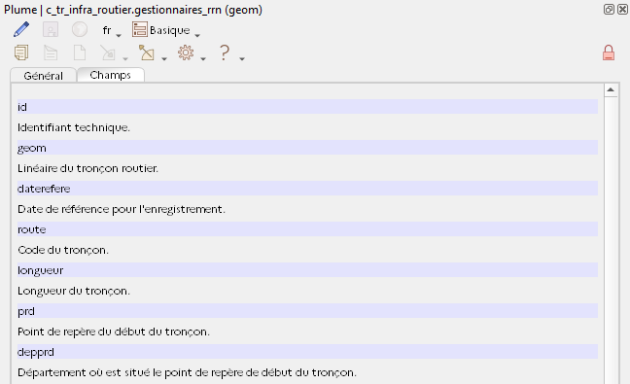Float the Plume panel with undock button

[x=609, y=9]
